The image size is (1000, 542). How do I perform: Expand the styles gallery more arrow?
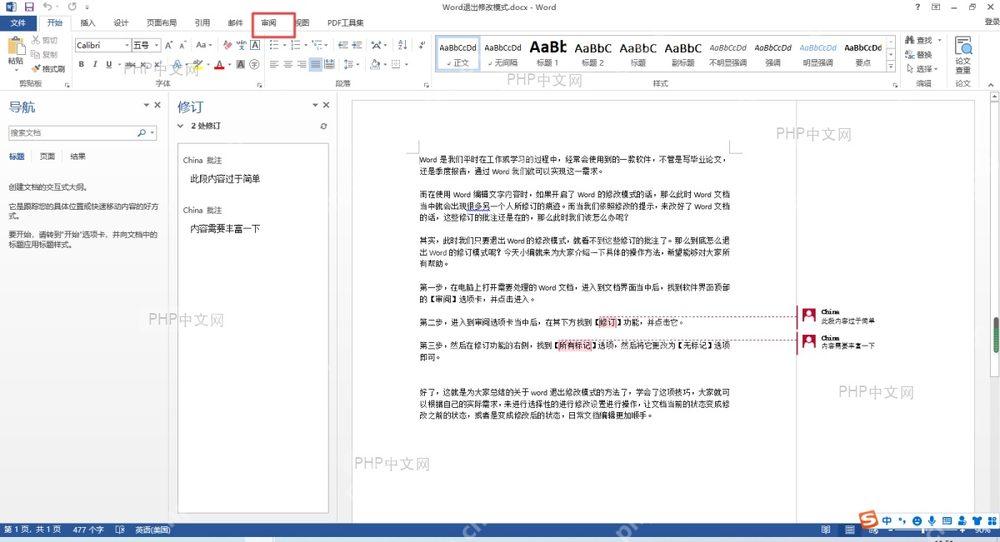[891, 68]
